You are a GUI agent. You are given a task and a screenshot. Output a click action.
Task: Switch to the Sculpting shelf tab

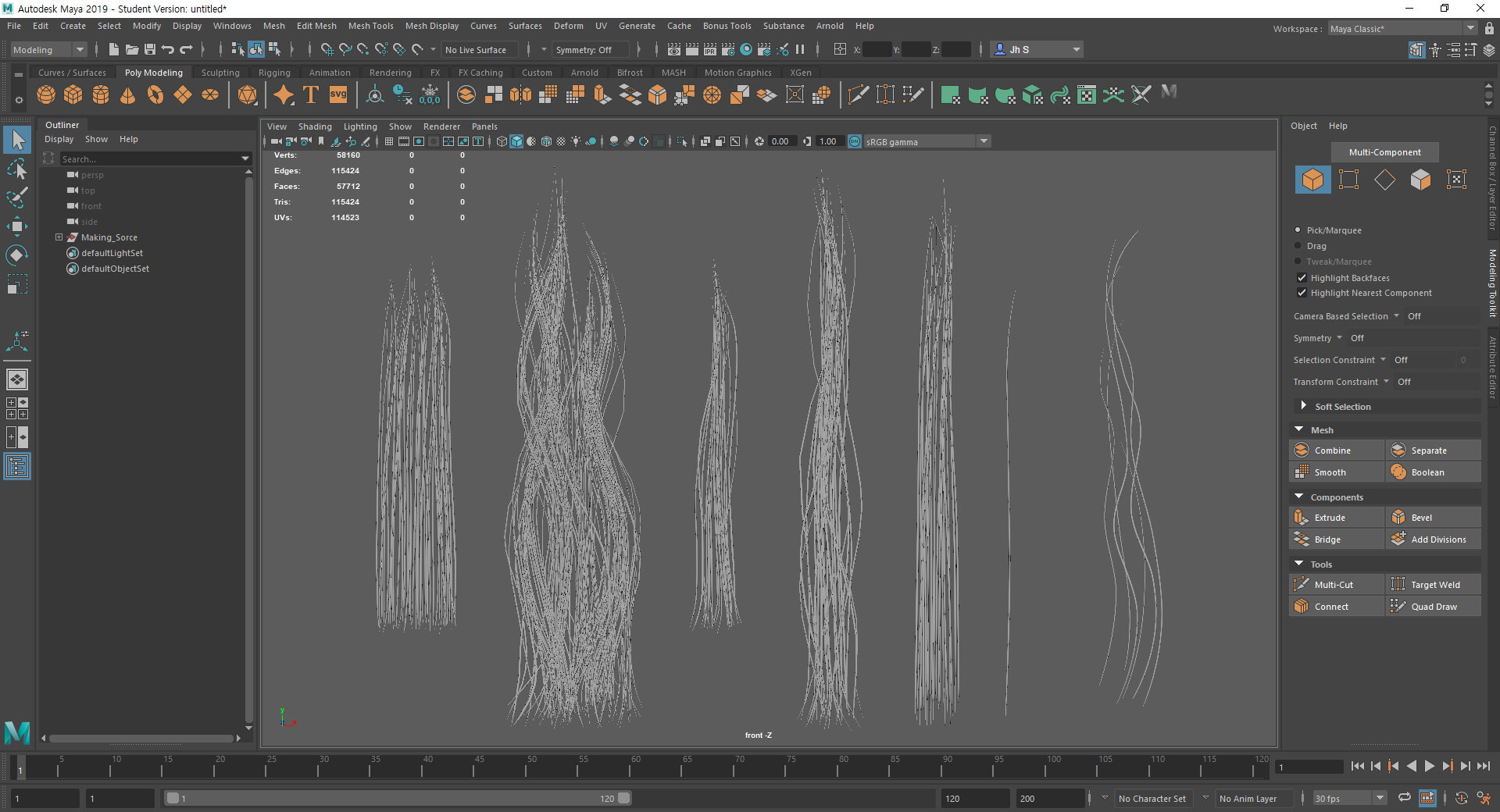(220, 73)
